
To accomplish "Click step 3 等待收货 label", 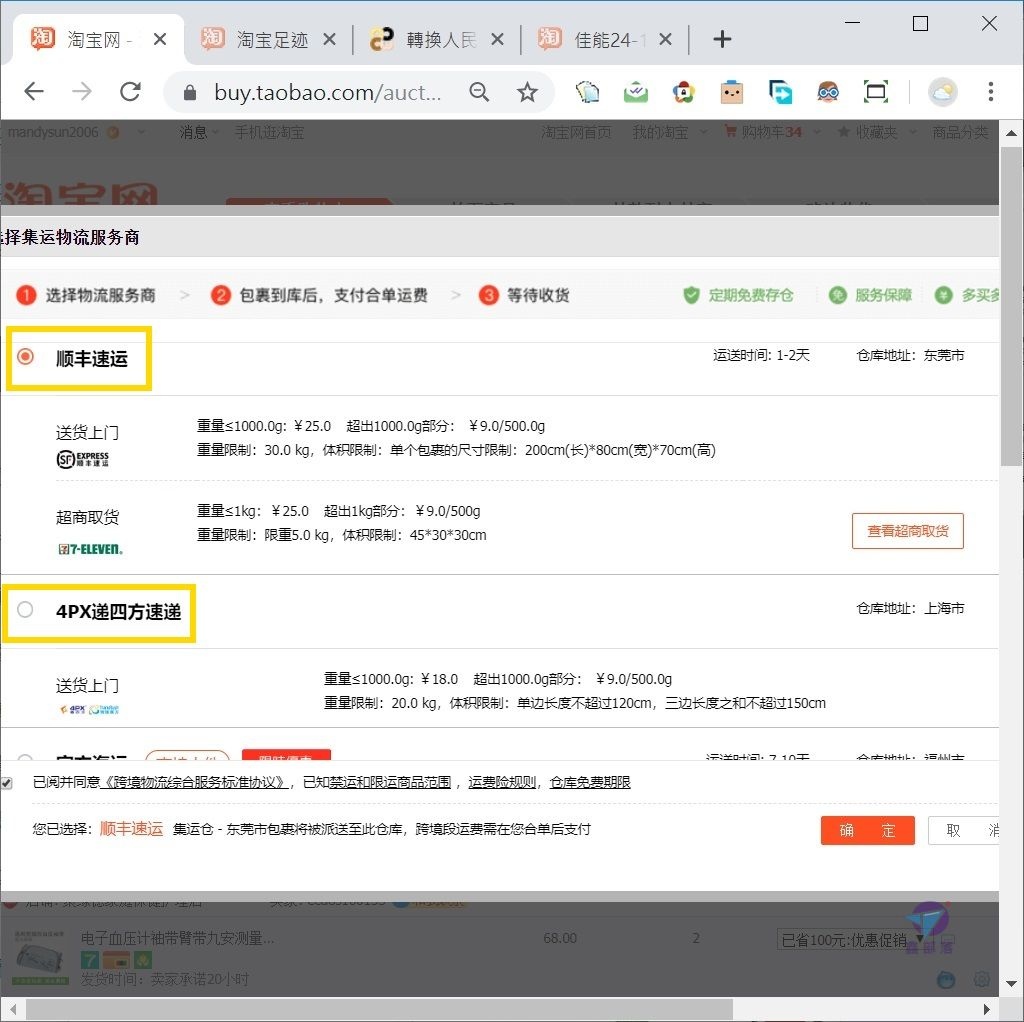I will click(x=538, y=295).
